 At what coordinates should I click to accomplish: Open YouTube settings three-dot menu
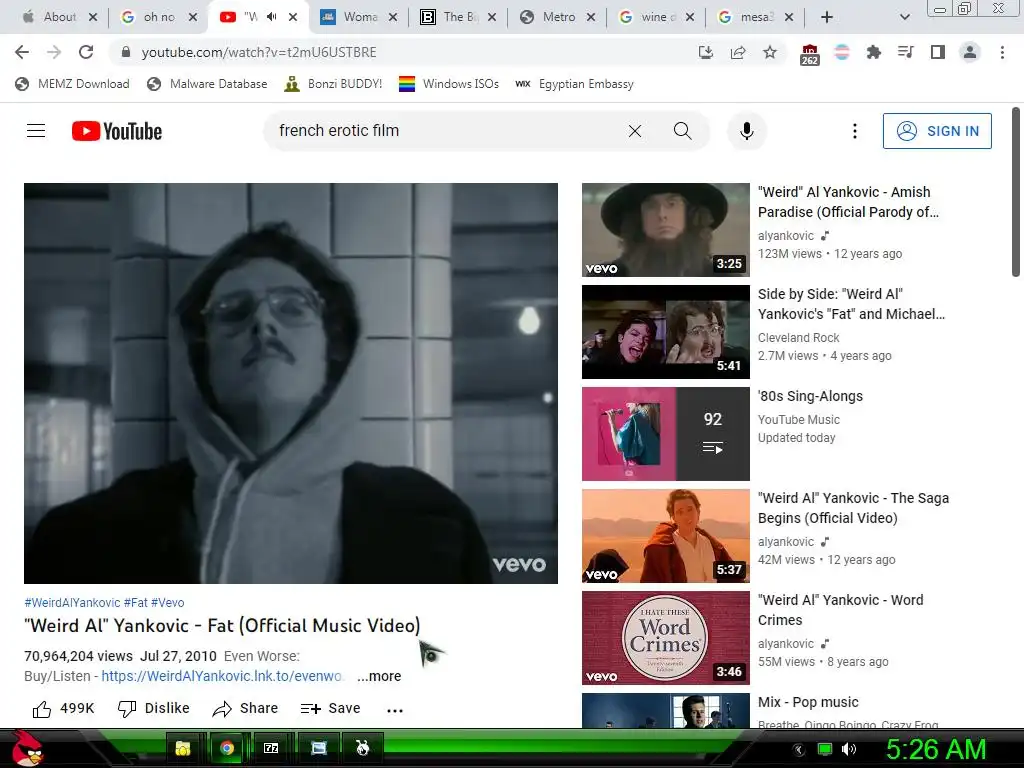(x=855, y=131)
